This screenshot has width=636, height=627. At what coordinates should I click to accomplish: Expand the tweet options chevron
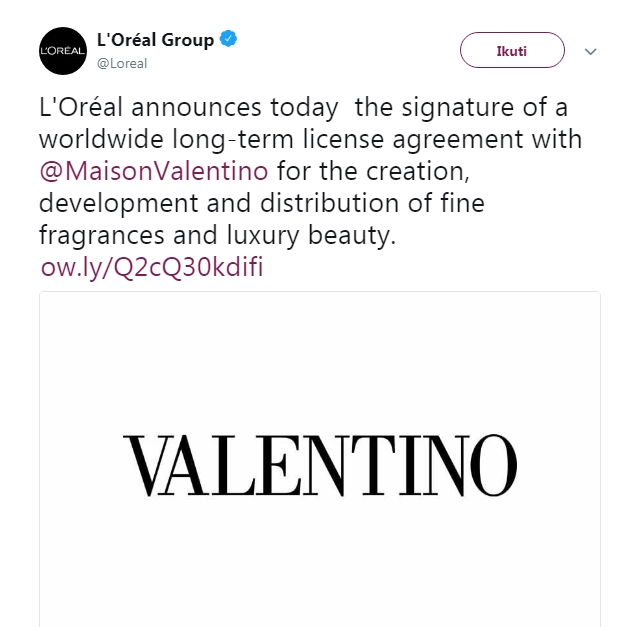click(x=590, y=50)
